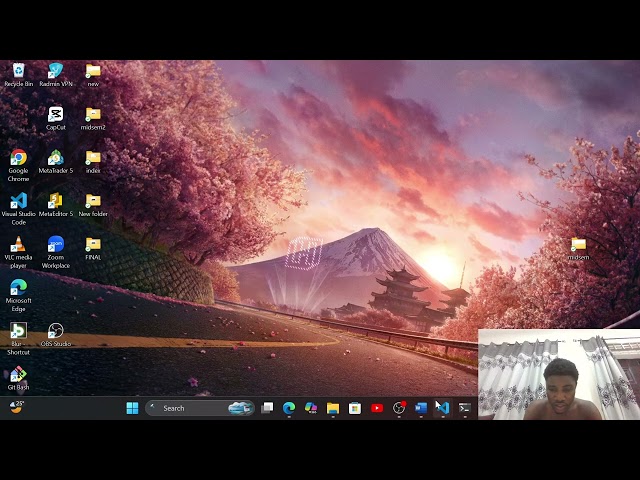Screen dimensions: 640x480
Task: Select the midsem2 folder
Action: [93, 118]
